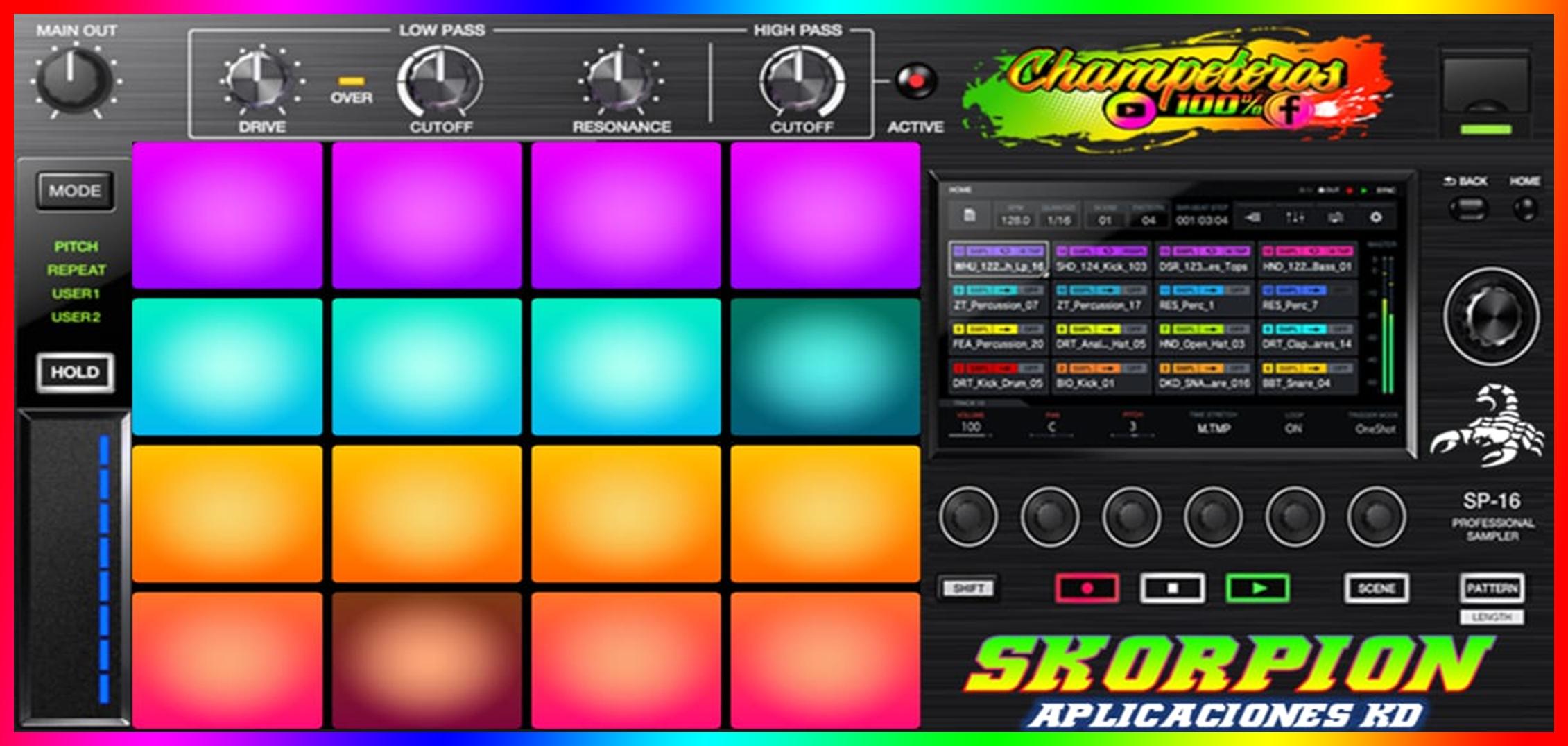This screenshot has width=1568, height=746.
Task: Select PITCH pad mode
Action: pos(76,246)
